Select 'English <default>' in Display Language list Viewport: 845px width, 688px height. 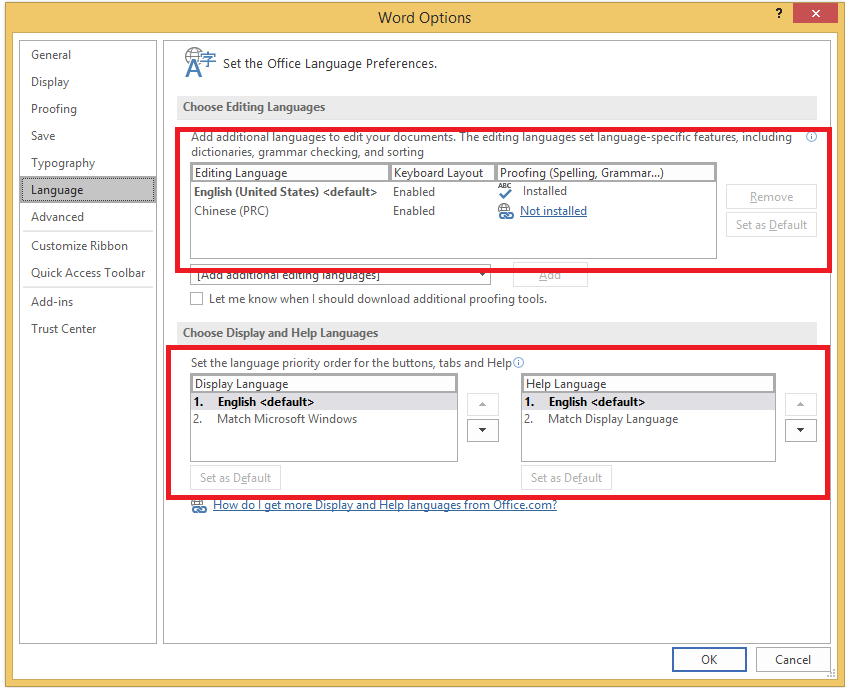(324, 402)
